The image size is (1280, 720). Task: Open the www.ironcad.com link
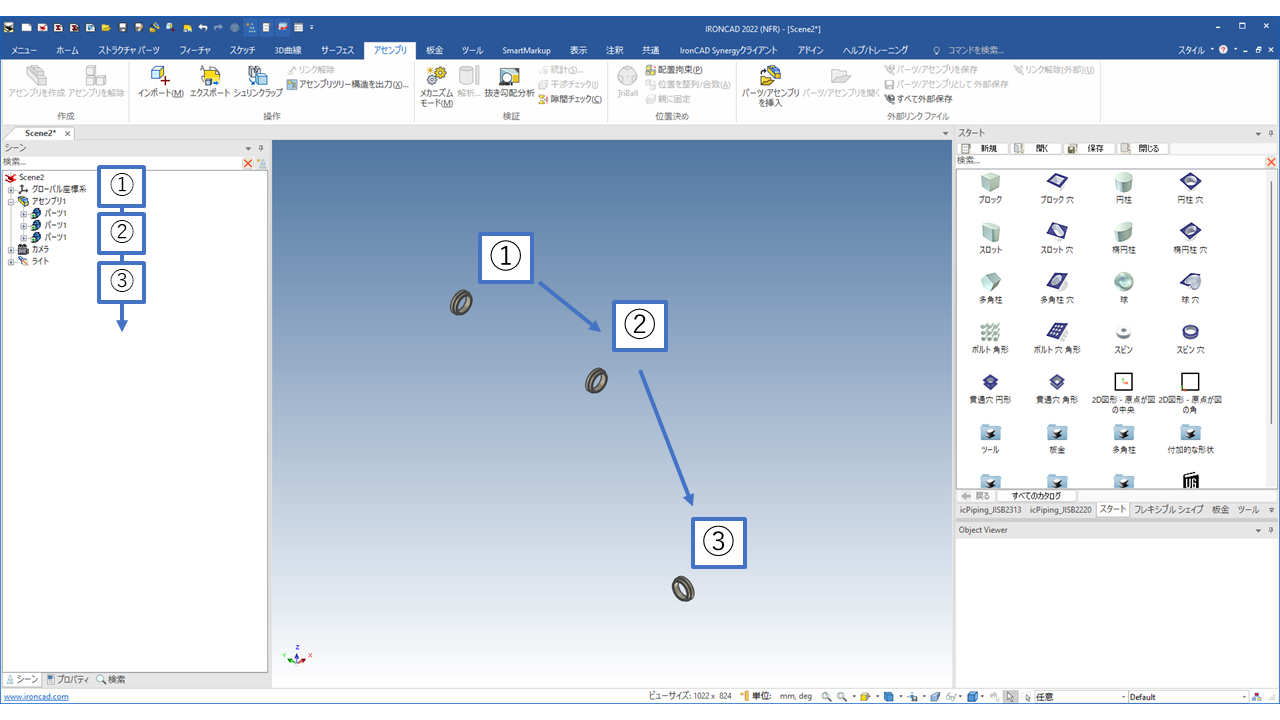(x=36, y=697)
